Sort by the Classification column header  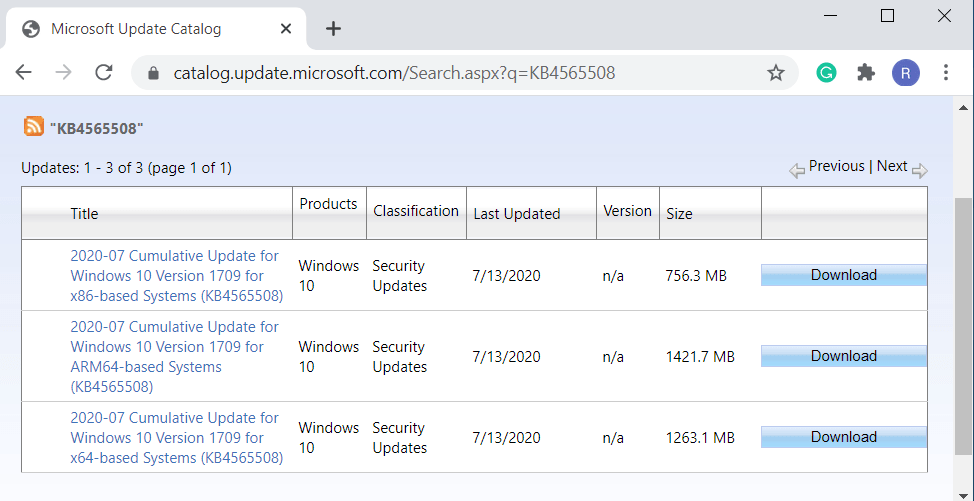click(416, 211)
